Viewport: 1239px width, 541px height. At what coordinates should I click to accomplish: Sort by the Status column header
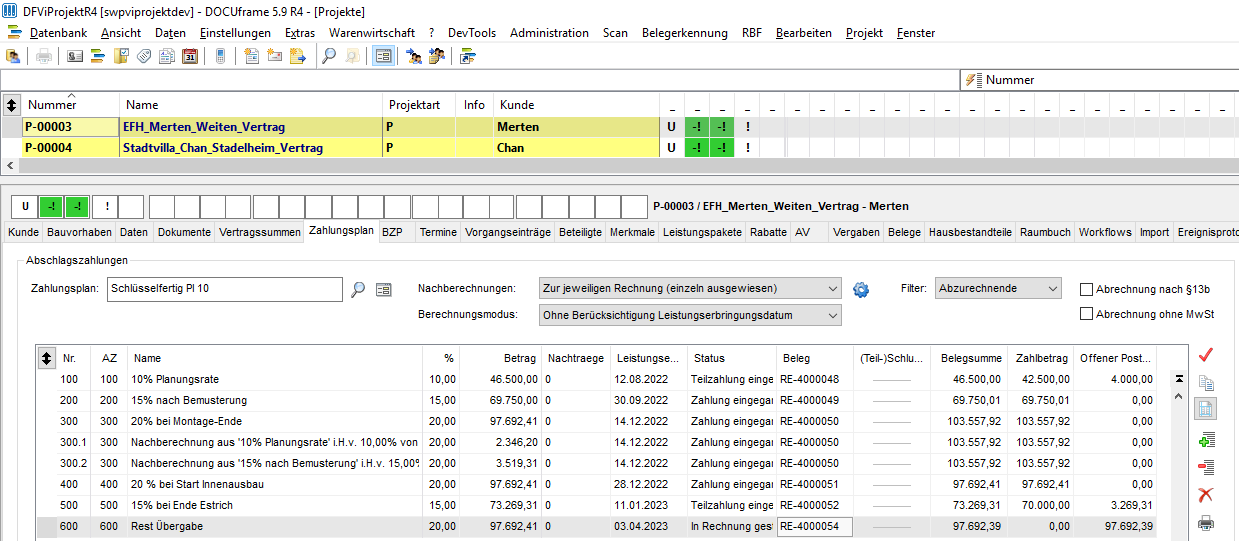tap(731, 358)
